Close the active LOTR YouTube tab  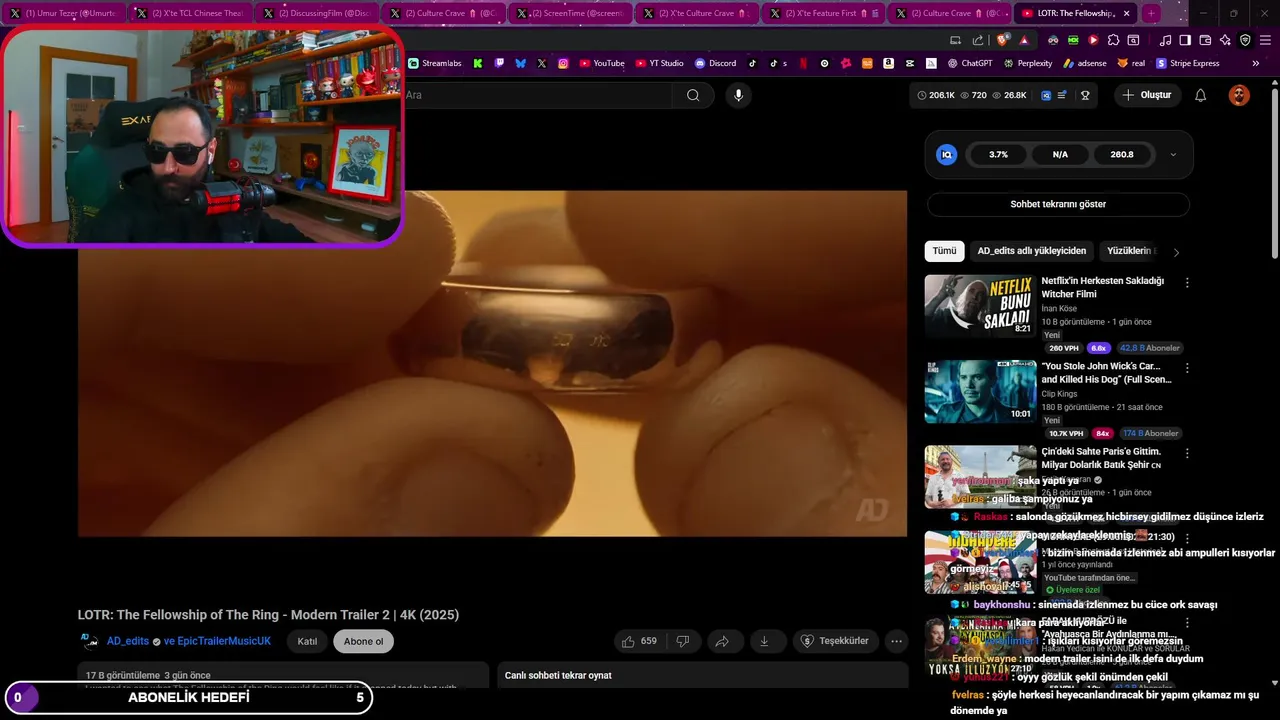tap(1126, 13)
